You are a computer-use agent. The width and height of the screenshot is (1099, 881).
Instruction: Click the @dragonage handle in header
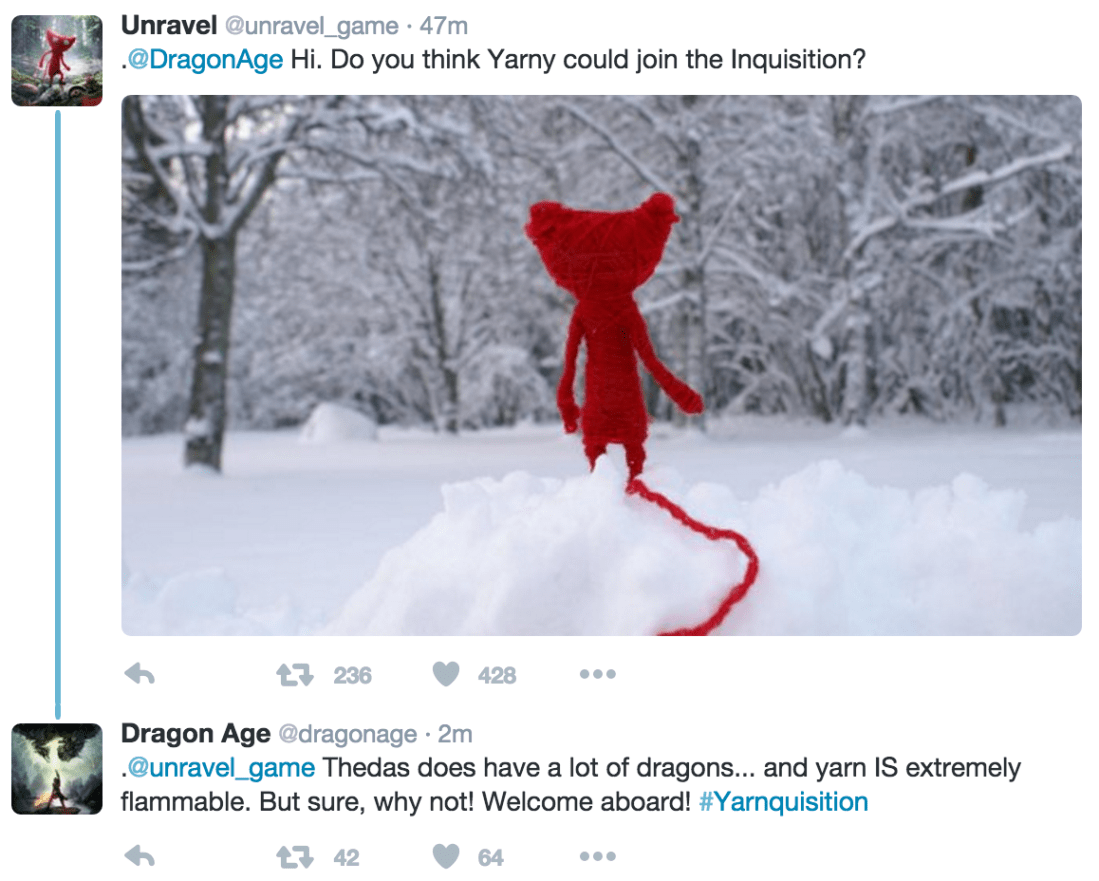coord(348,735)
